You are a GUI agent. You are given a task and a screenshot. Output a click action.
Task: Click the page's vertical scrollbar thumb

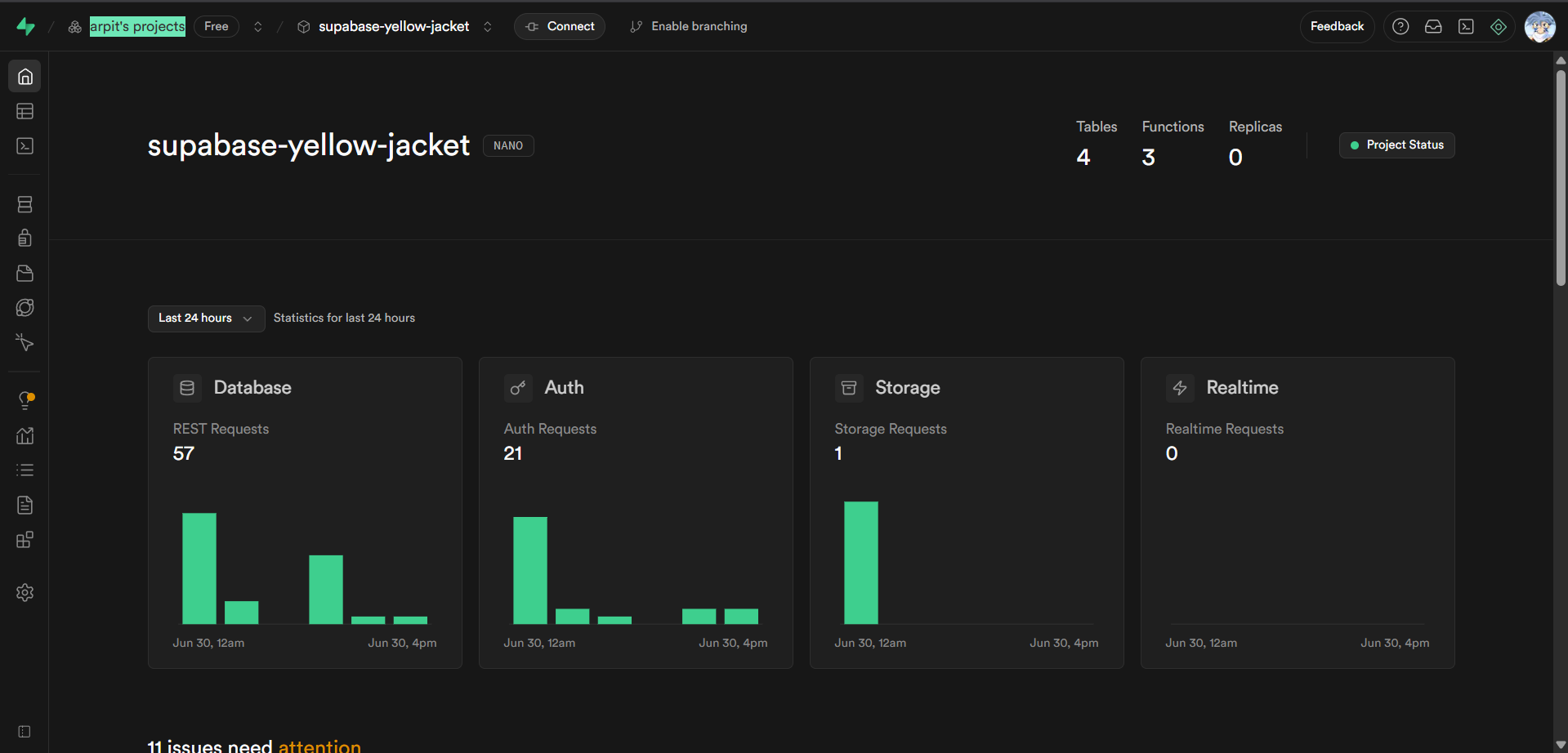coord(1561,178)
